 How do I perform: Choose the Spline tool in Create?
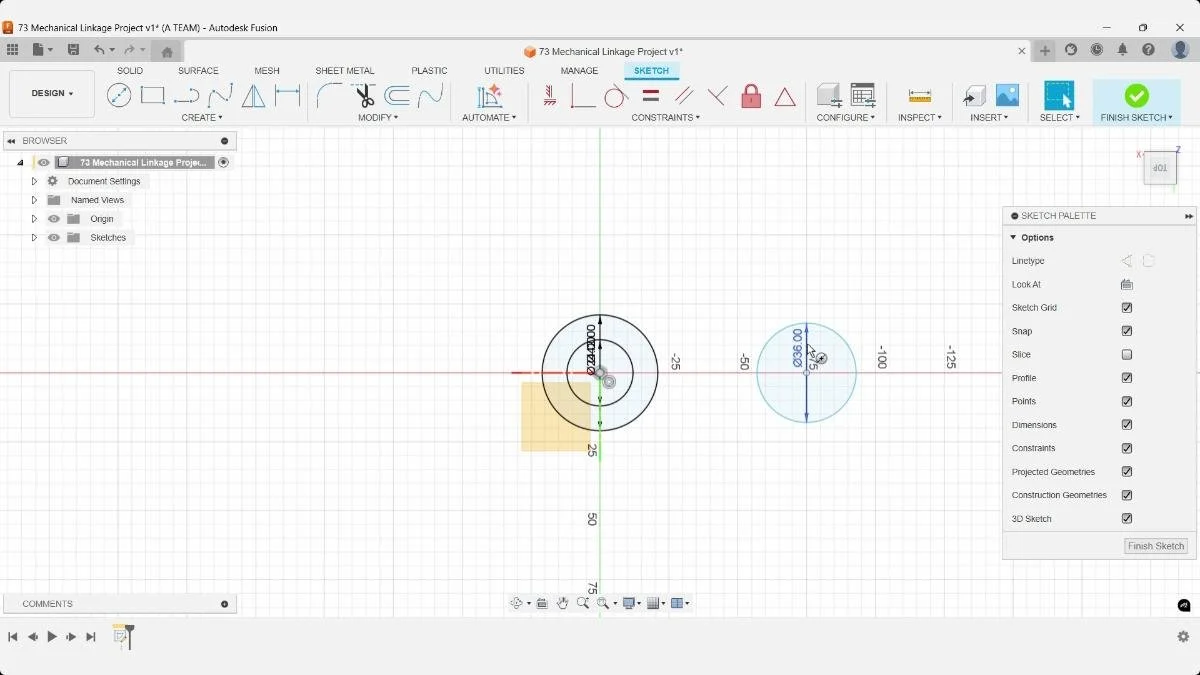tap(220, 95)
